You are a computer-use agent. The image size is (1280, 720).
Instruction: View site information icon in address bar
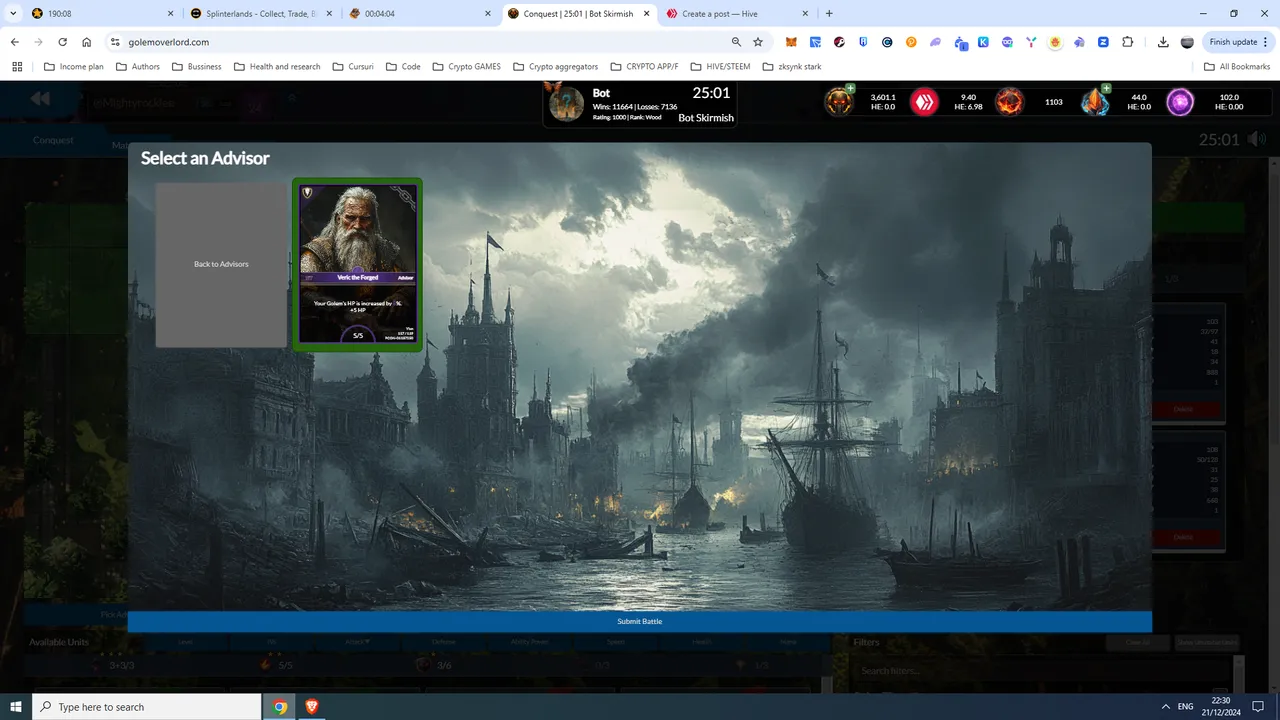point(115,42)
